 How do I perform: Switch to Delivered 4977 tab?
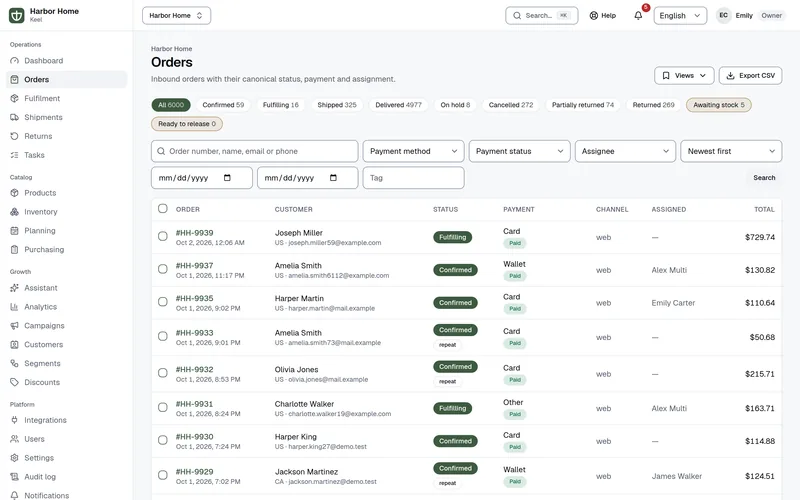click(x=398, y=105)
